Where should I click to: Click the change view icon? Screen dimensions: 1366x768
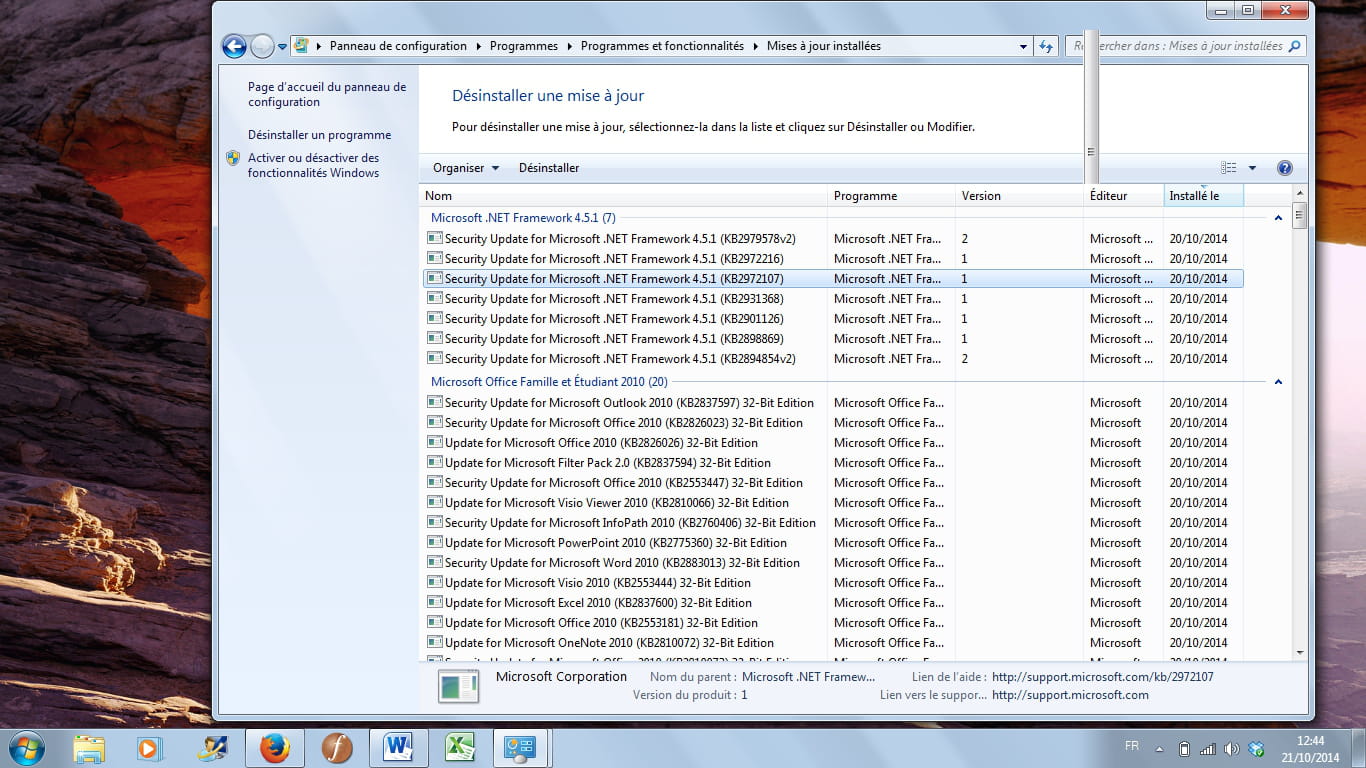[1228, 168]
